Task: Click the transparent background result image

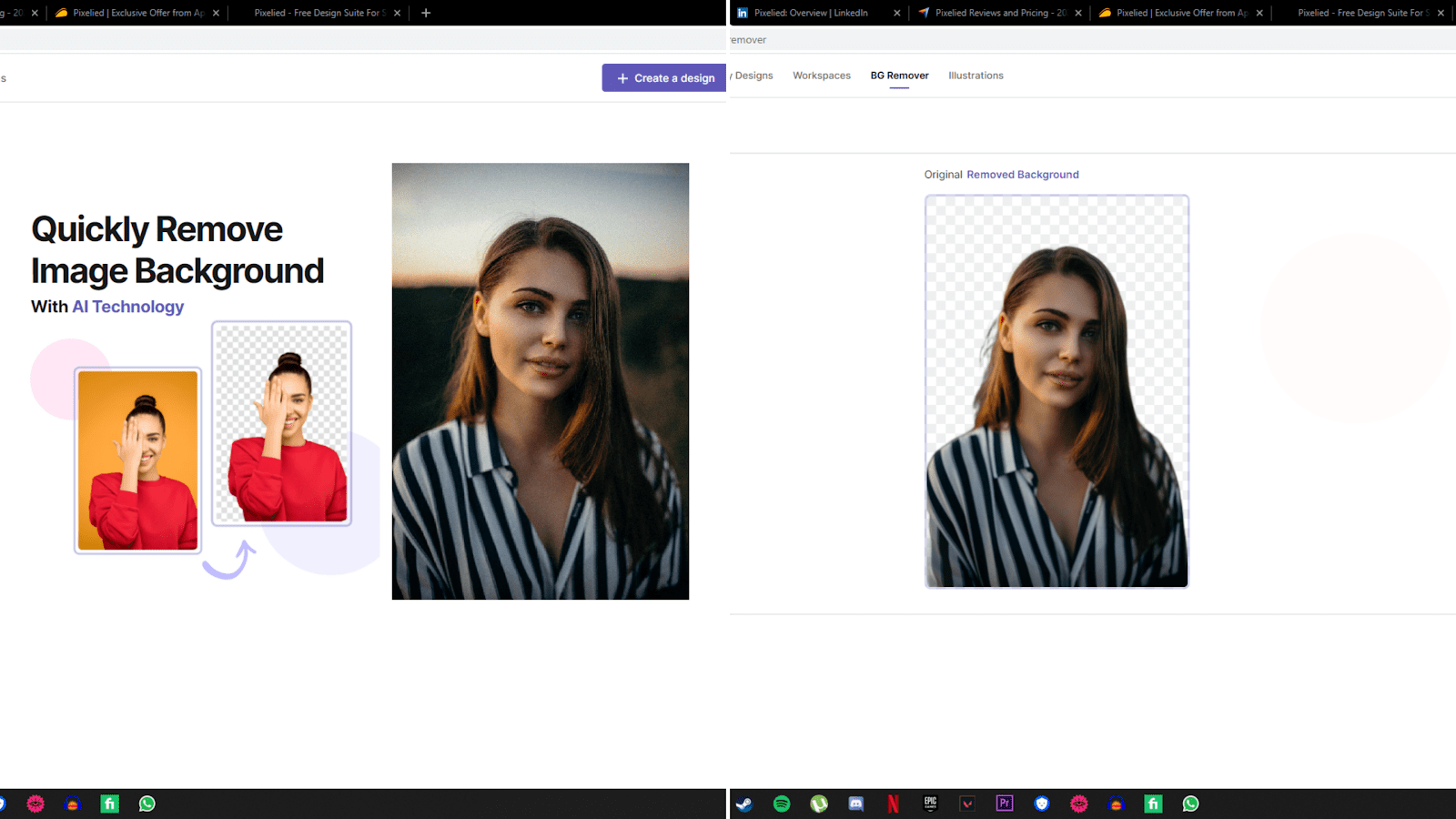Action: (1056, 391)
